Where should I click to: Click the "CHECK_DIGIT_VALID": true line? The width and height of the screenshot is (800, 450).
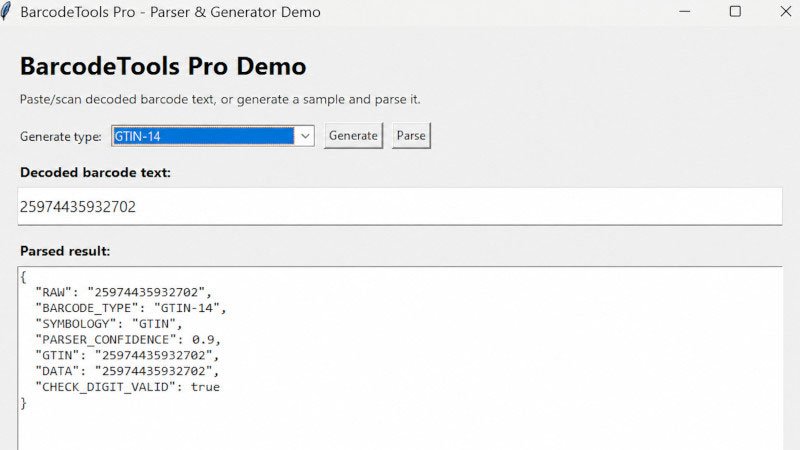[127, 387]
